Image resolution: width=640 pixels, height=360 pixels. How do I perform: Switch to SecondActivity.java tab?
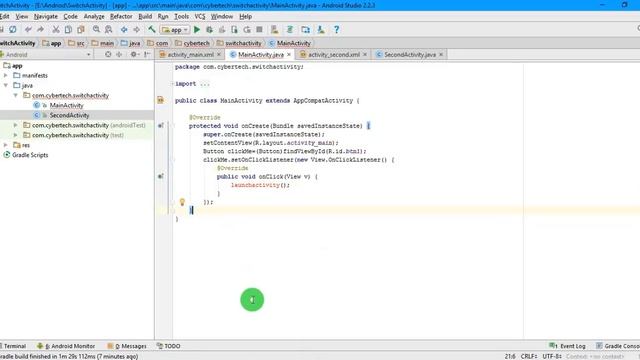tap(410, 54)
